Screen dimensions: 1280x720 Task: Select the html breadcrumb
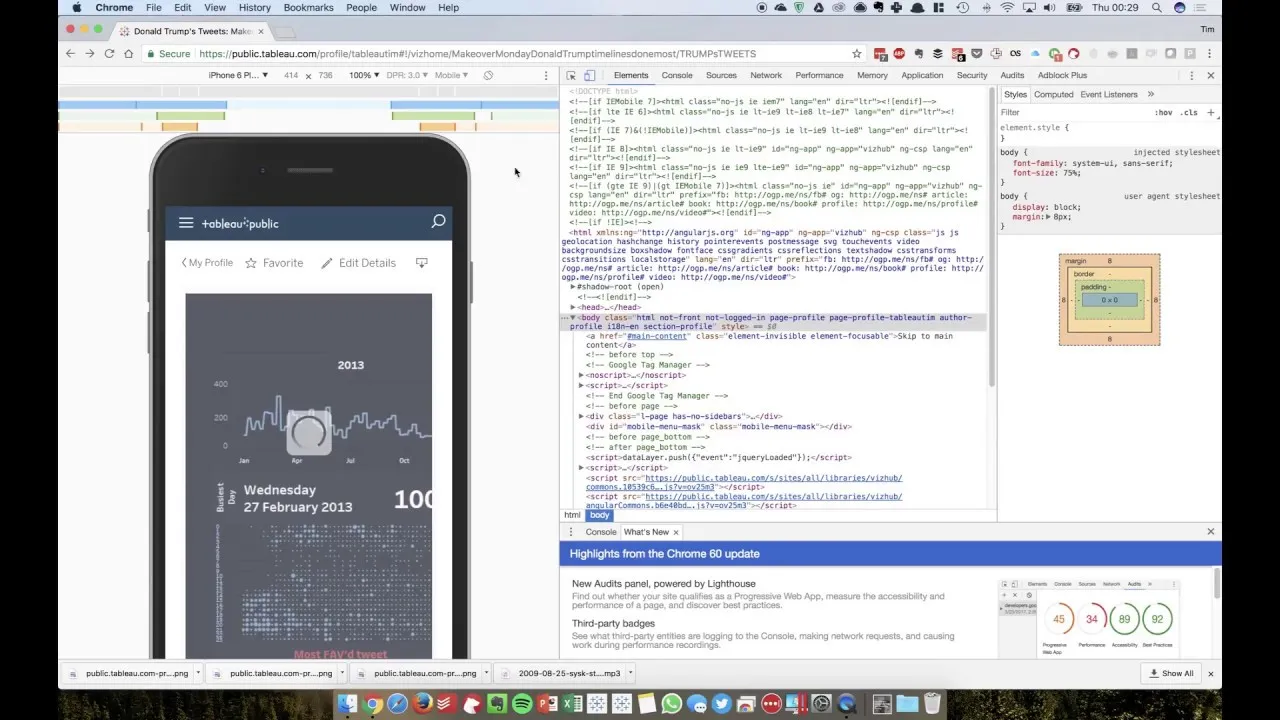572,515
